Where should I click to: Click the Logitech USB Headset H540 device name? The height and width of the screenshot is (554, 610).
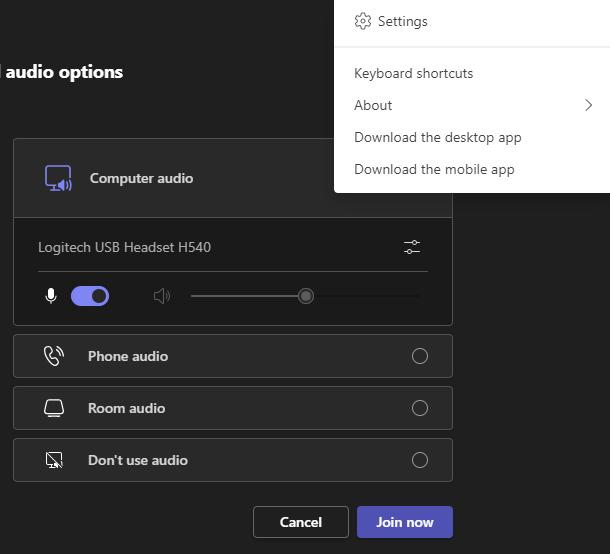pyautogui.click(x=124, y=247)
